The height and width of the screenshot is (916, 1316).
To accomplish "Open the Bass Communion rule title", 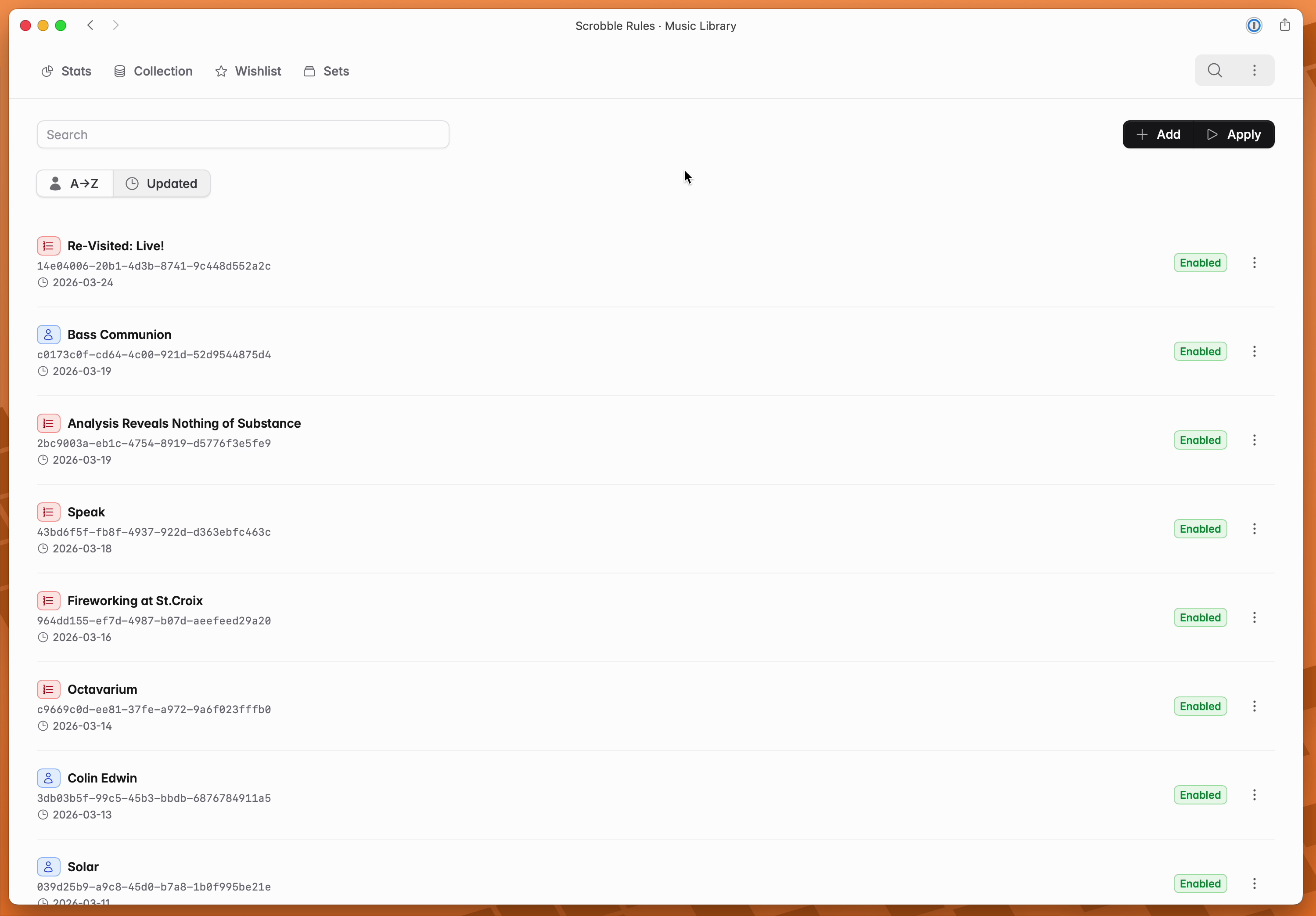I will click(x=119, y=335).
